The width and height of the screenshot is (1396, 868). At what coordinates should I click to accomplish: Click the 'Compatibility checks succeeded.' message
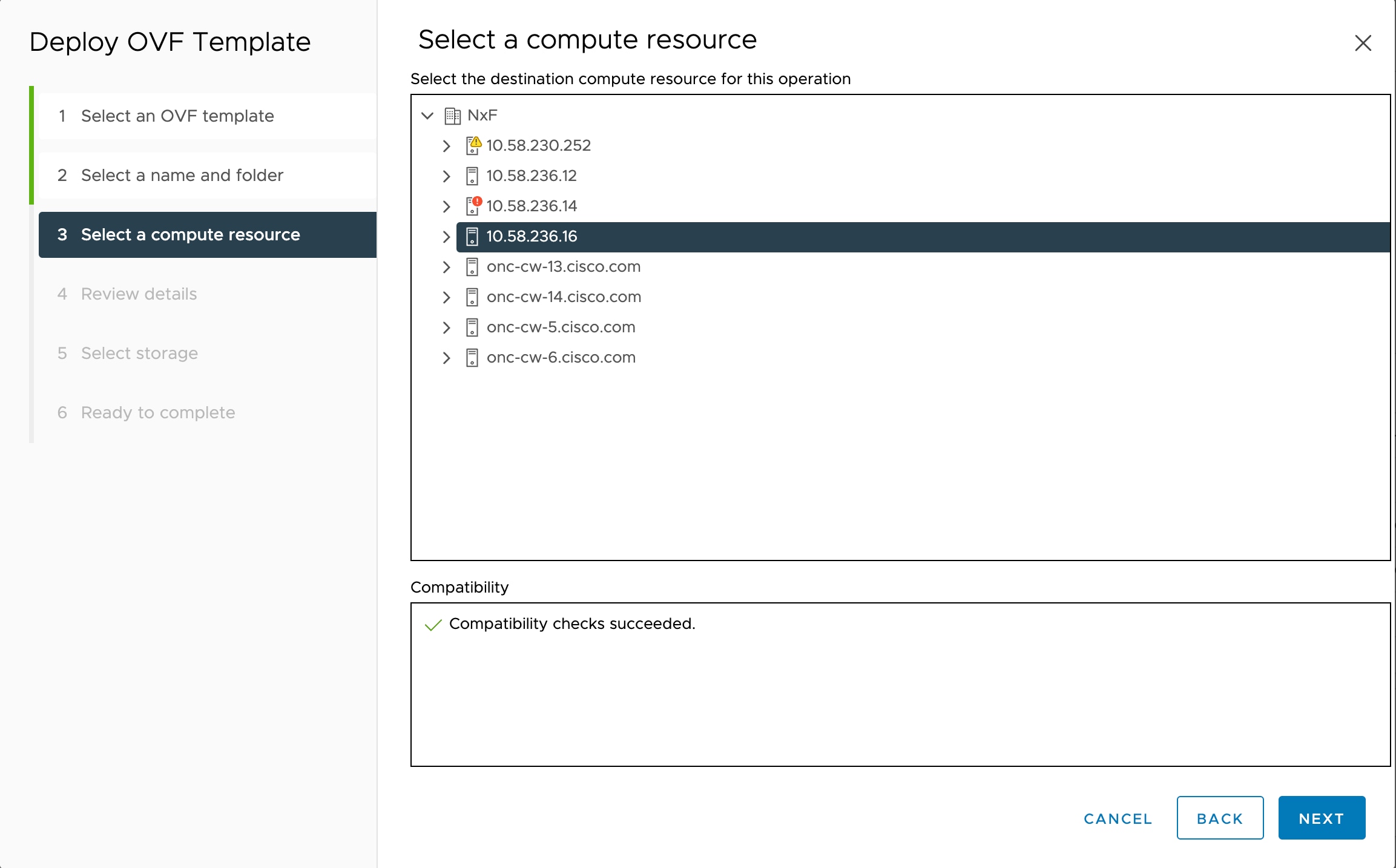point(572,623)
